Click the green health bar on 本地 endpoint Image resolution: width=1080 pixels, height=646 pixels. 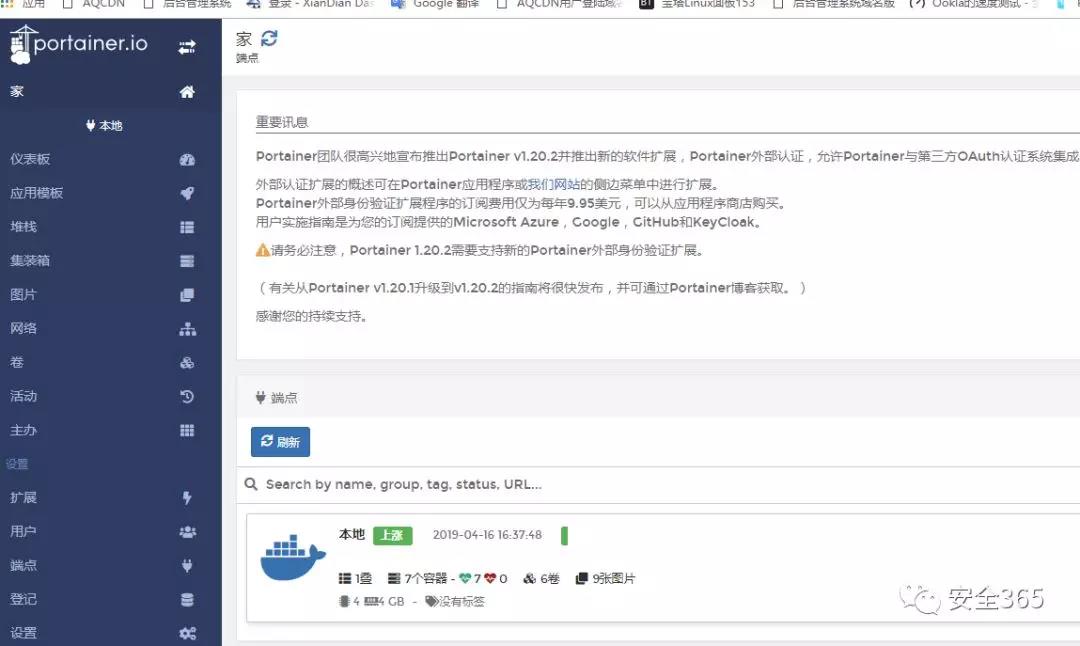[x=564, y=536]
